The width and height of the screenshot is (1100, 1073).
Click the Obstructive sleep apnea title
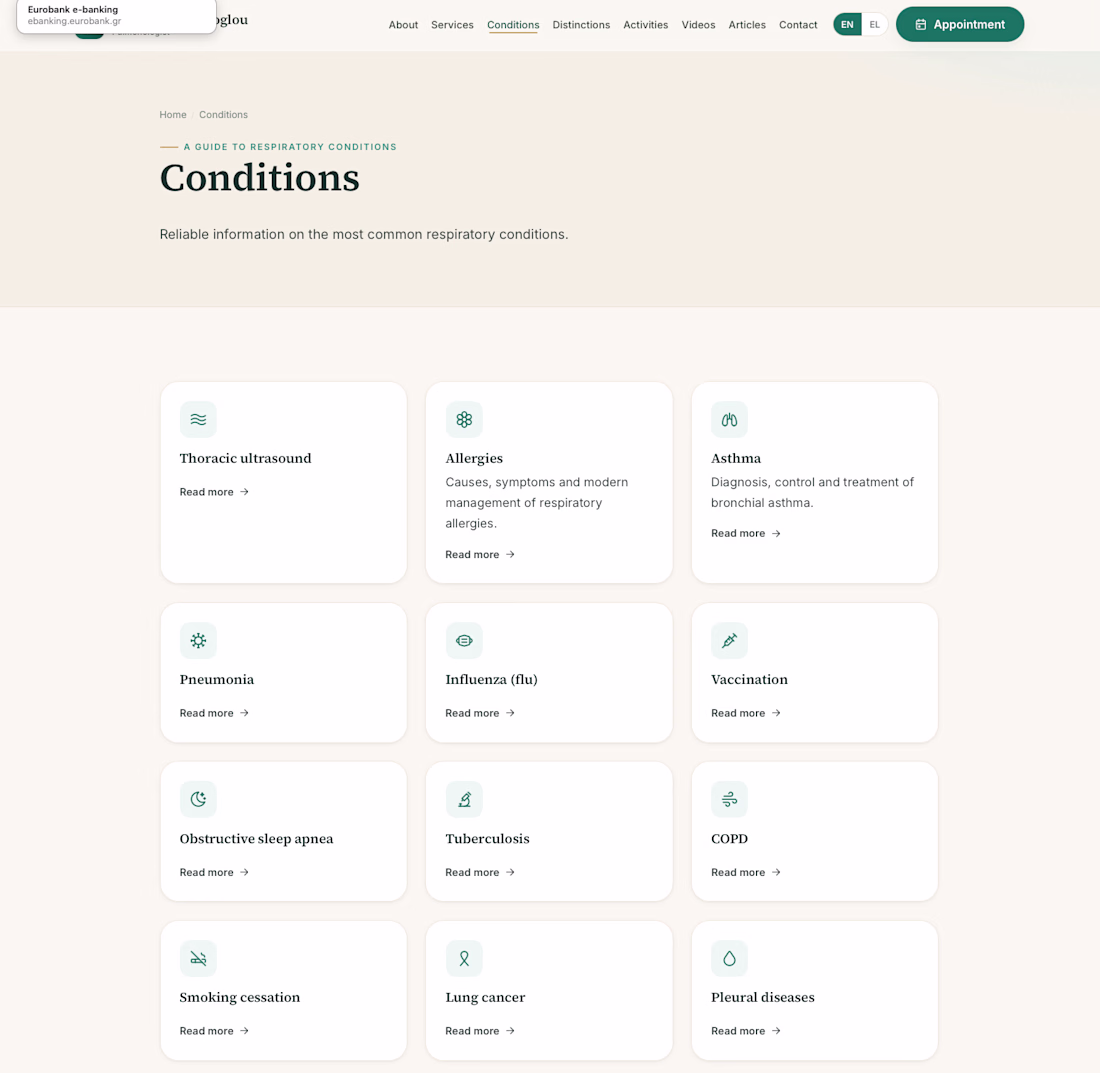(257, 838)
